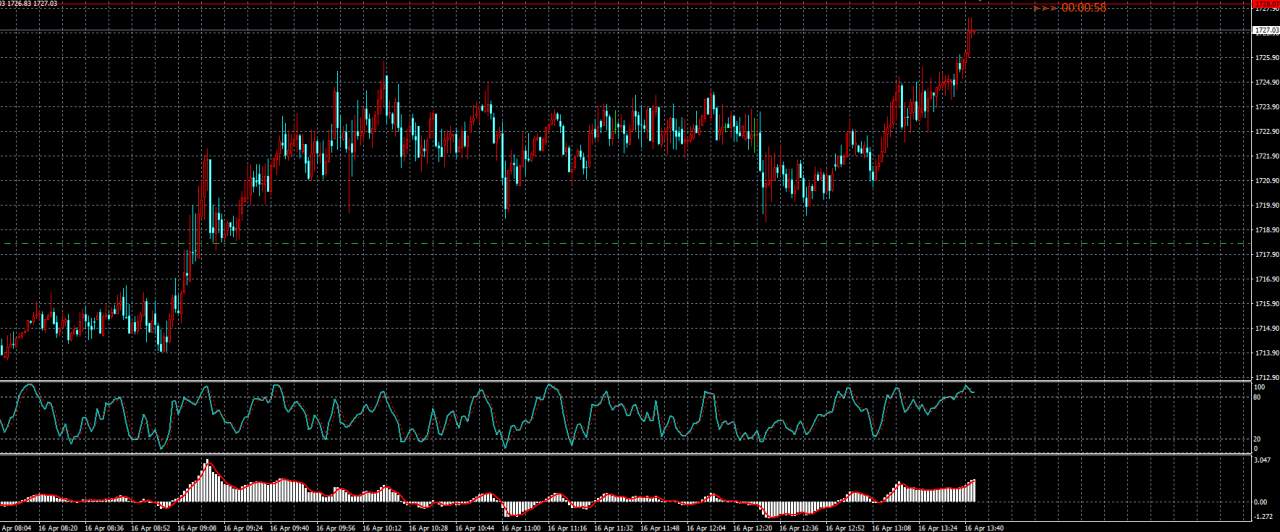Click the 1720.90 price scale label
This screenshot has height=532, width=1280.
[1265, 181]
